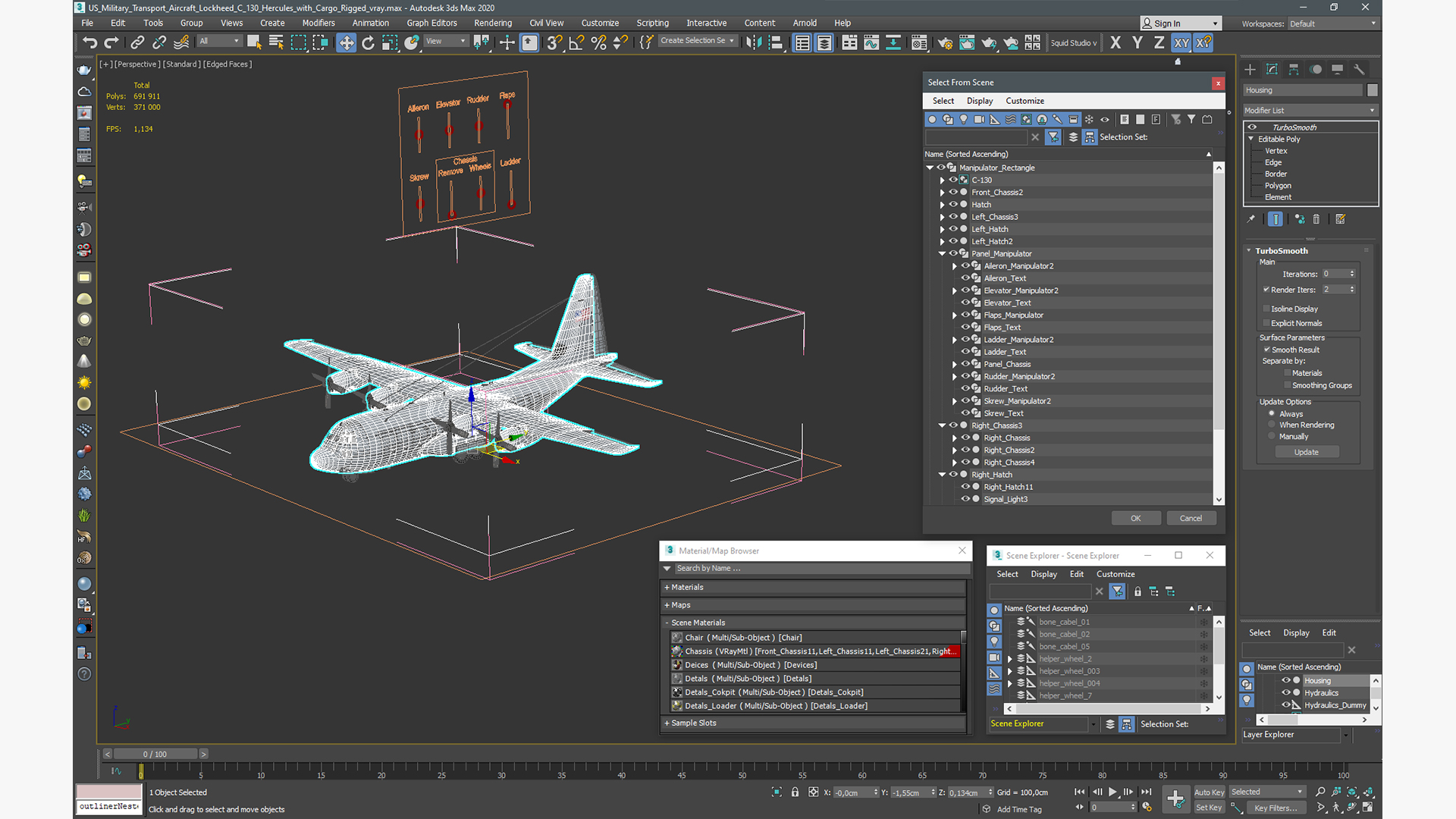
Task: Toggle the Angle Snap icon
Action: click(576, 42)
